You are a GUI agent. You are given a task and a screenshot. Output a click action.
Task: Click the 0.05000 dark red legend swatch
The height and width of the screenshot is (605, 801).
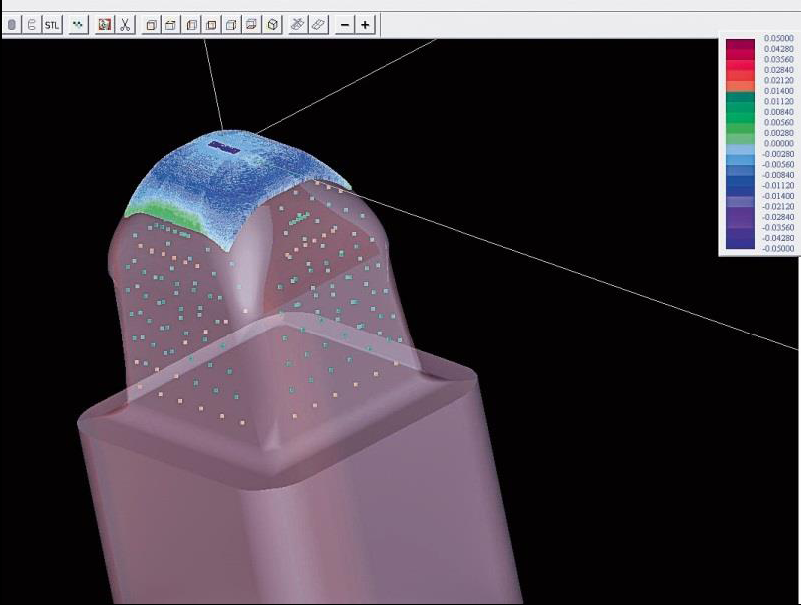[x=740, y=43]
